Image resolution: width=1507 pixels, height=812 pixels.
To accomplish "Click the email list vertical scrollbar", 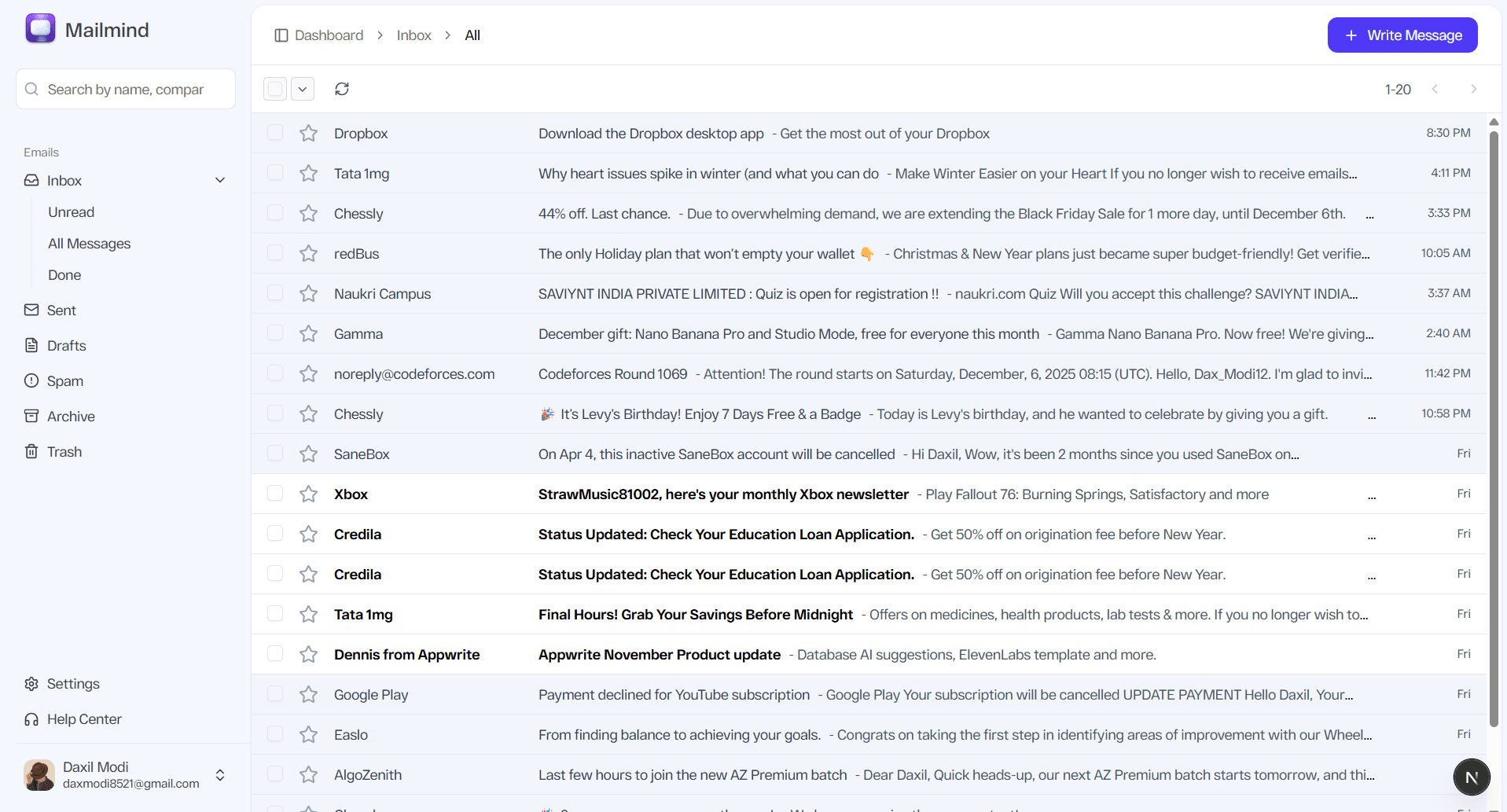I will click(1494, 428).
